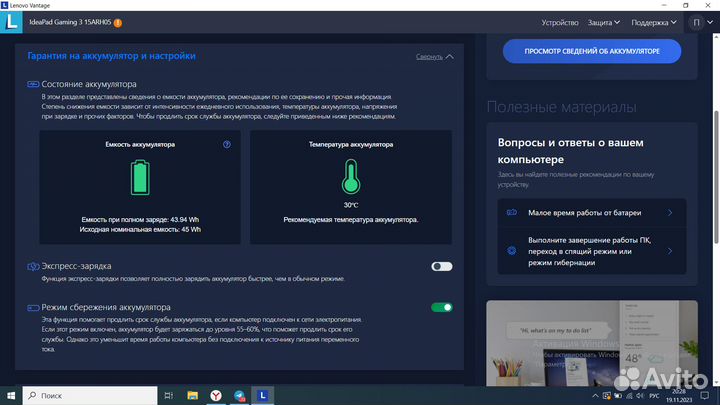Click the battery status section icon
The height and width of the screenshot is (405, 720).
33,84
